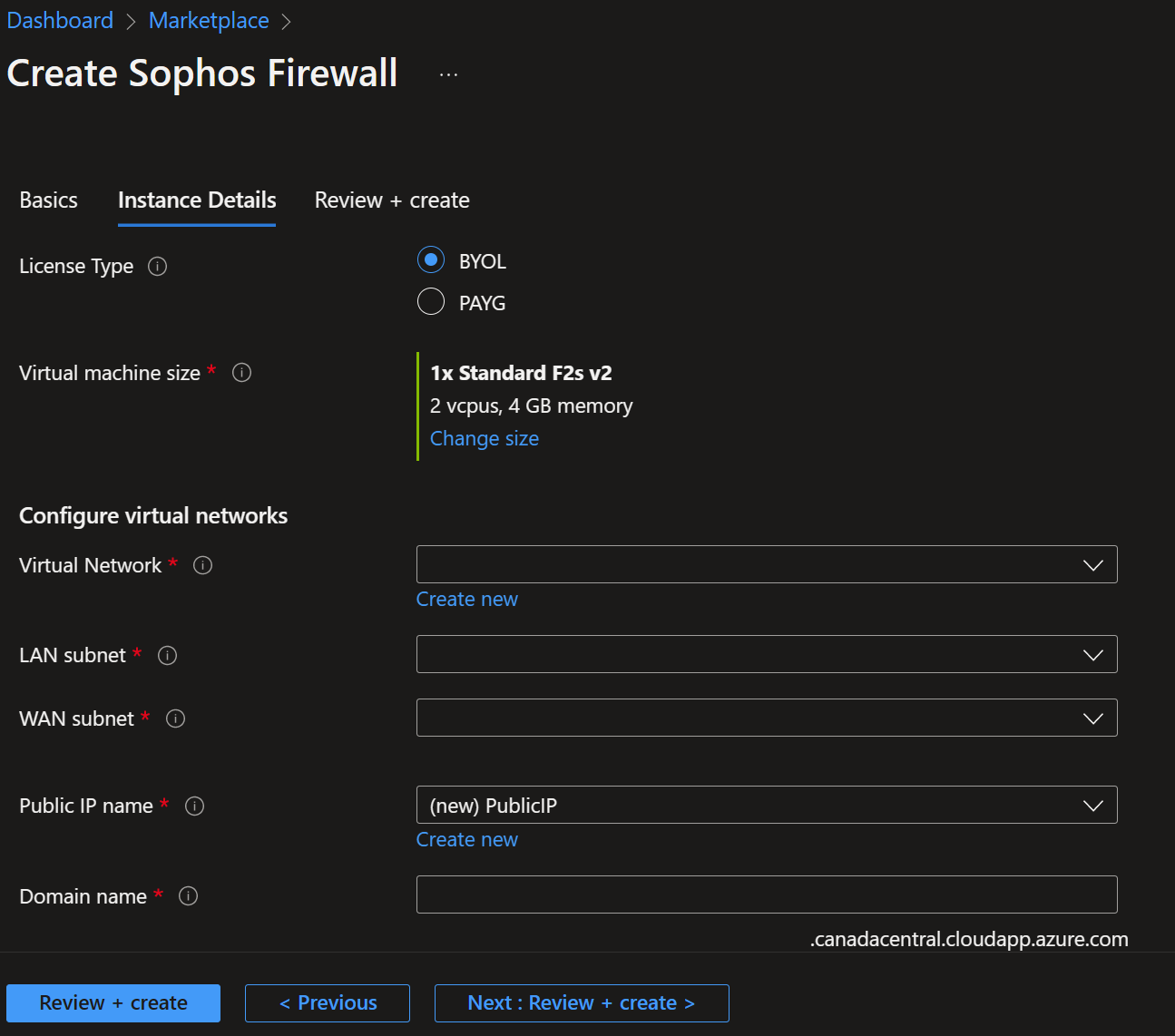Open the LAN subnet dropdown
Screen dimensions: 1175x1036
coord(767,654)
